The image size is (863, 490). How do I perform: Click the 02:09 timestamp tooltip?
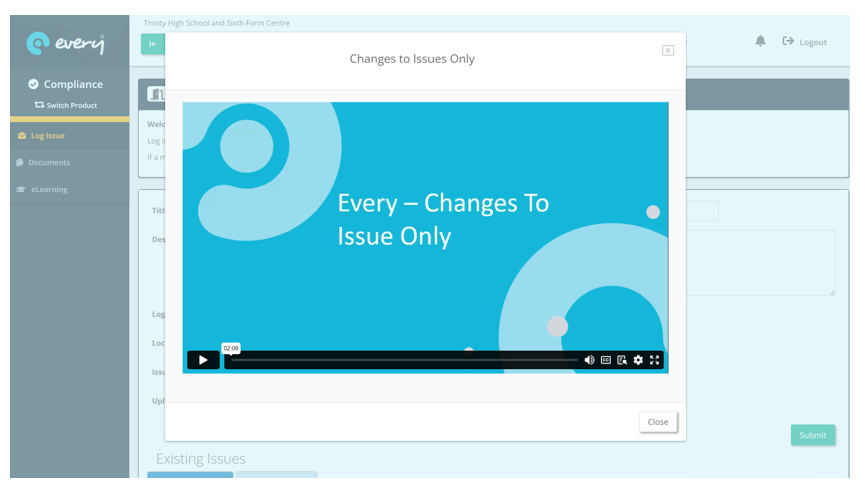pos(231,349)
